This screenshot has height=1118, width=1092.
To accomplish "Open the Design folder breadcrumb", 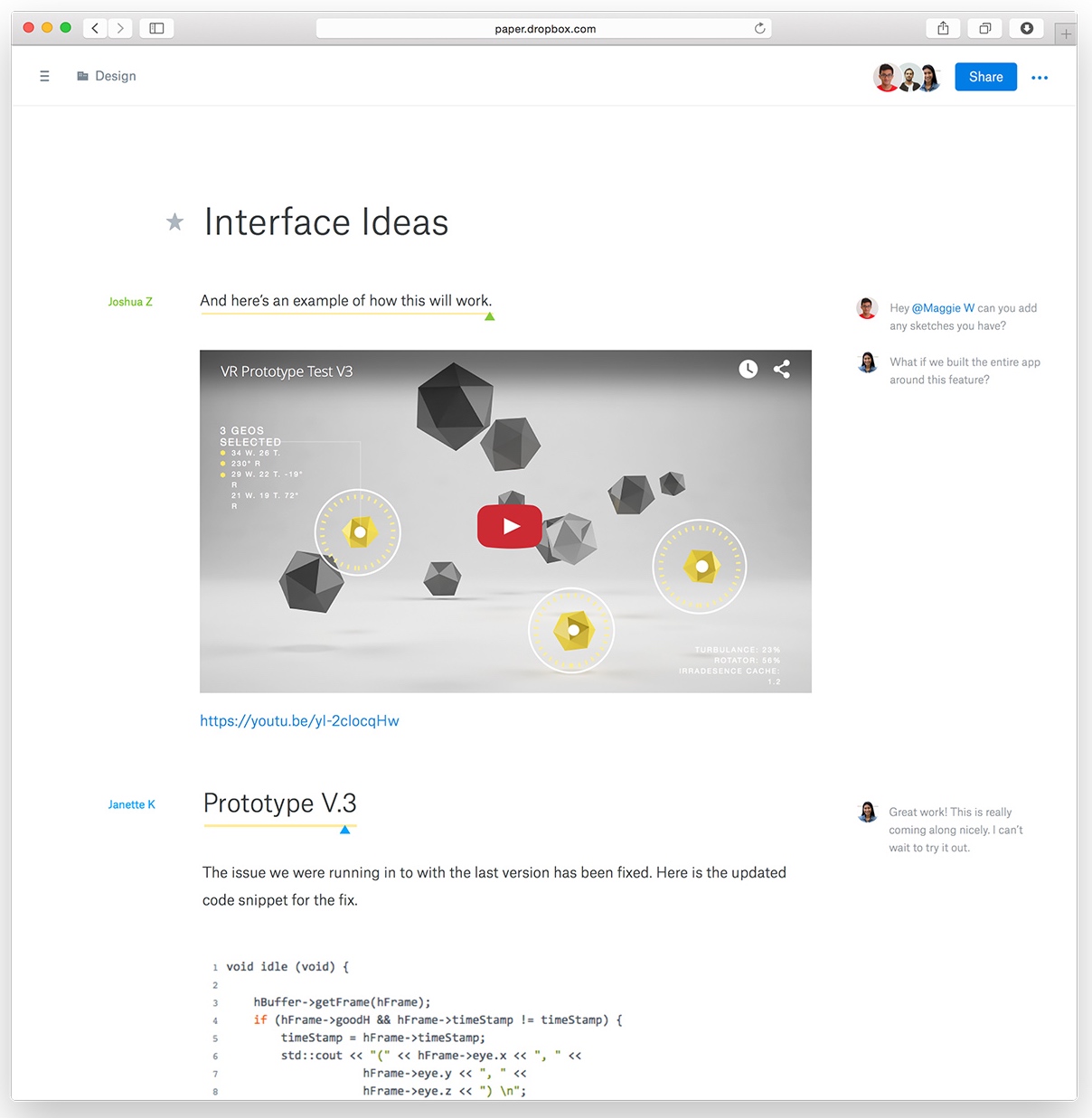I will [x=107, y=77].
